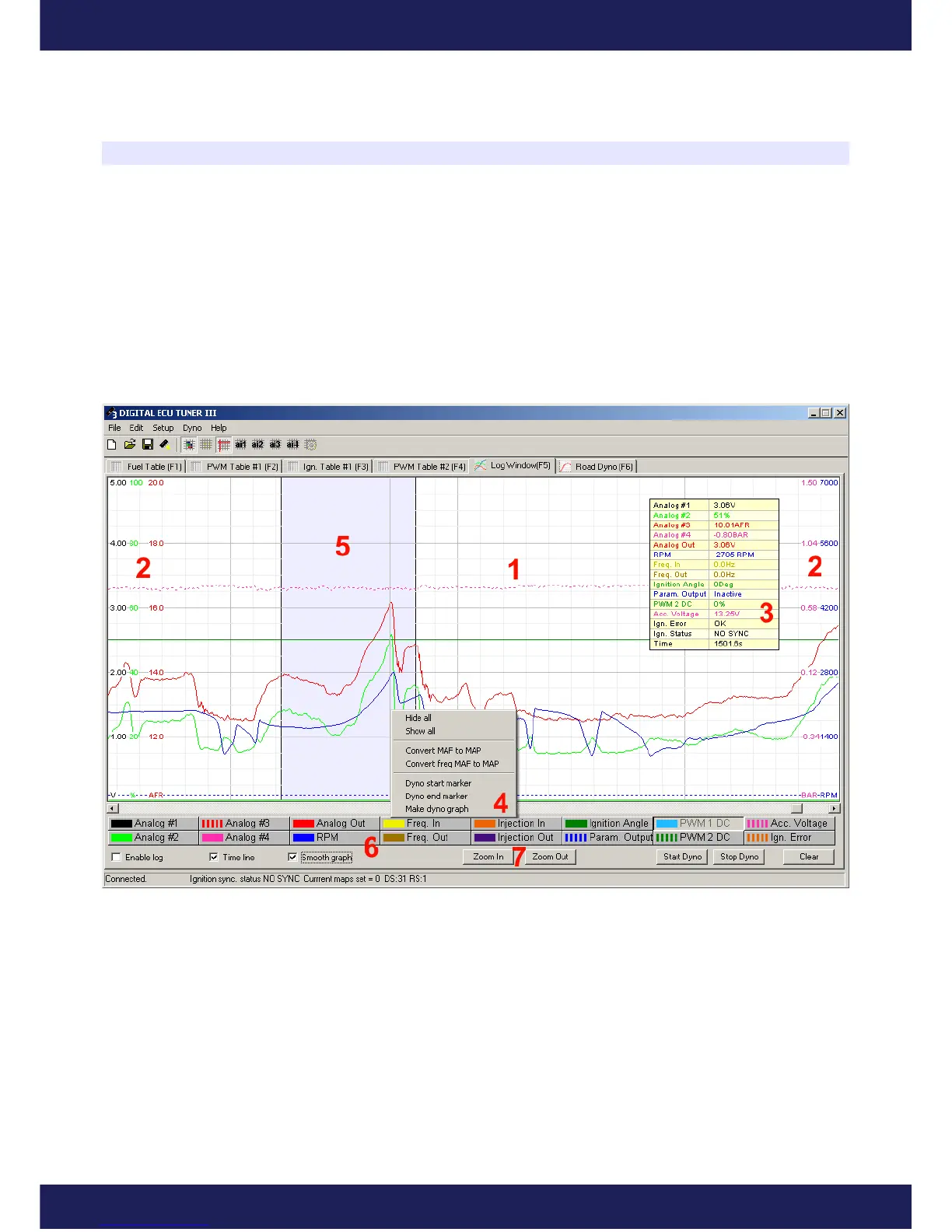Click the ai4 analog input icon
Image resolution: width=952 pixels, height=1232 pixels.
(292, 445)
